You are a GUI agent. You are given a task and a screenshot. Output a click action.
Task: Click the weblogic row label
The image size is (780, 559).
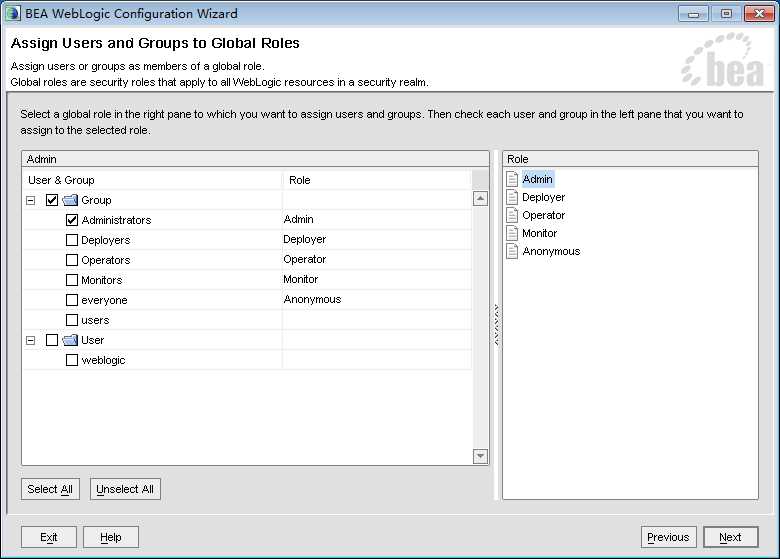coord(103,360)
